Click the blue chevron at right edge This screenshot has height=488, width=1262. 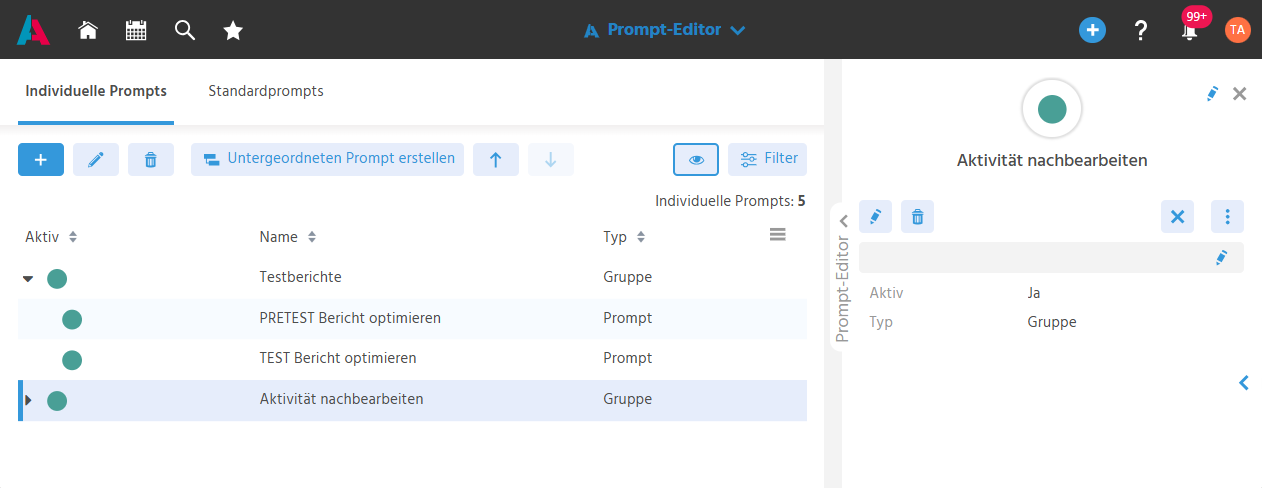pyautogui.click(x=1244, y=382)
